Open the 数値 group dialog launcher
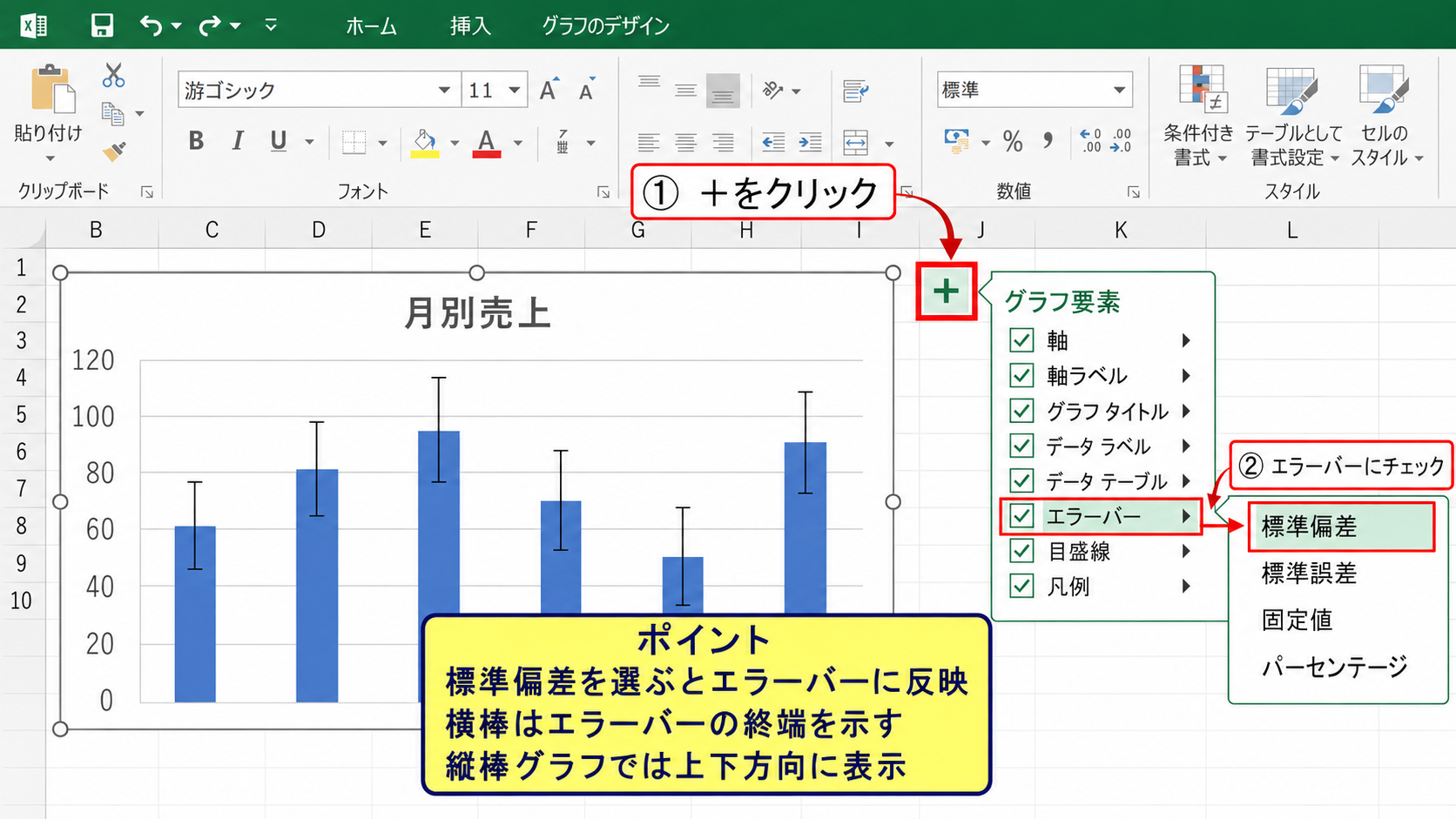The image size is (1456, 819). click(x=1133, y=191)
